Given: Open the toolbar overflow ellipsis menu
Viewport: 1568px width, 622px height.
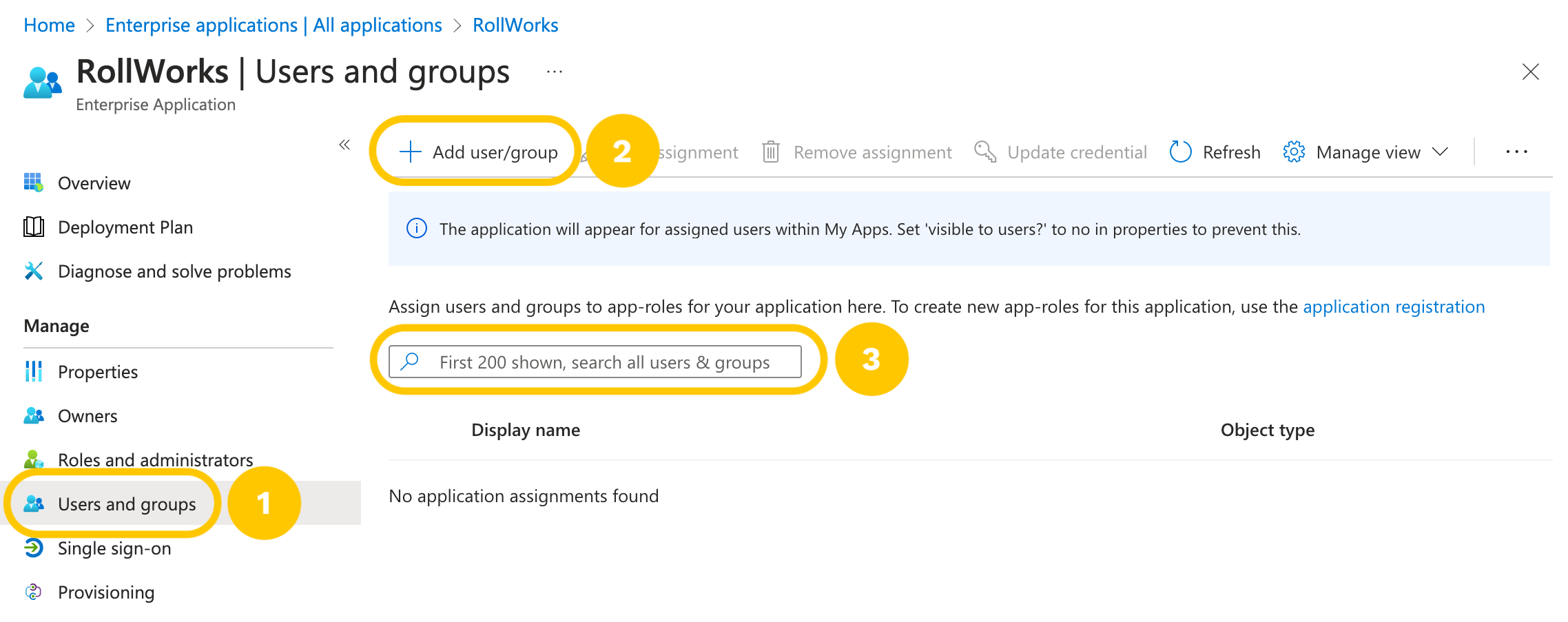Looking at the screenshot, I should pyautogui.click(x=1516, y=152).
